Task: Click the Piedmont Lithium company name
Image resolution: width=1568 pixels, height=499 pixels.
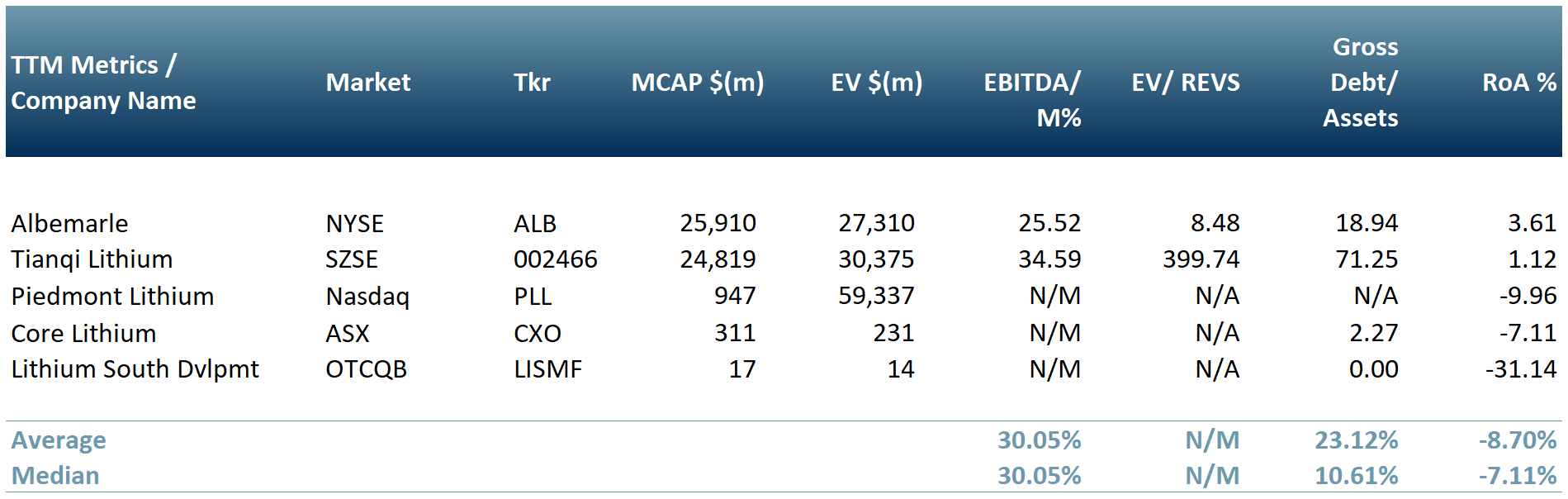Action: coord(112,296)
